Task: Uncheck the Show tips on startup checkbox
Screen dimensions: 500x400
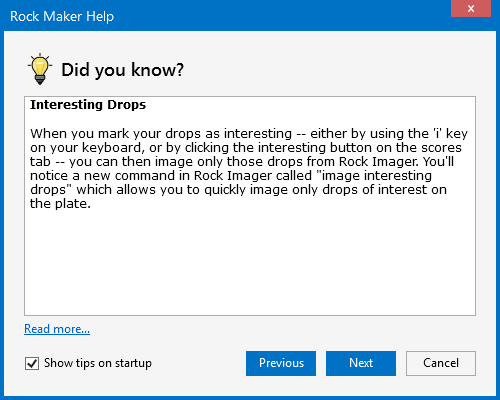Action: coord(32,363)
